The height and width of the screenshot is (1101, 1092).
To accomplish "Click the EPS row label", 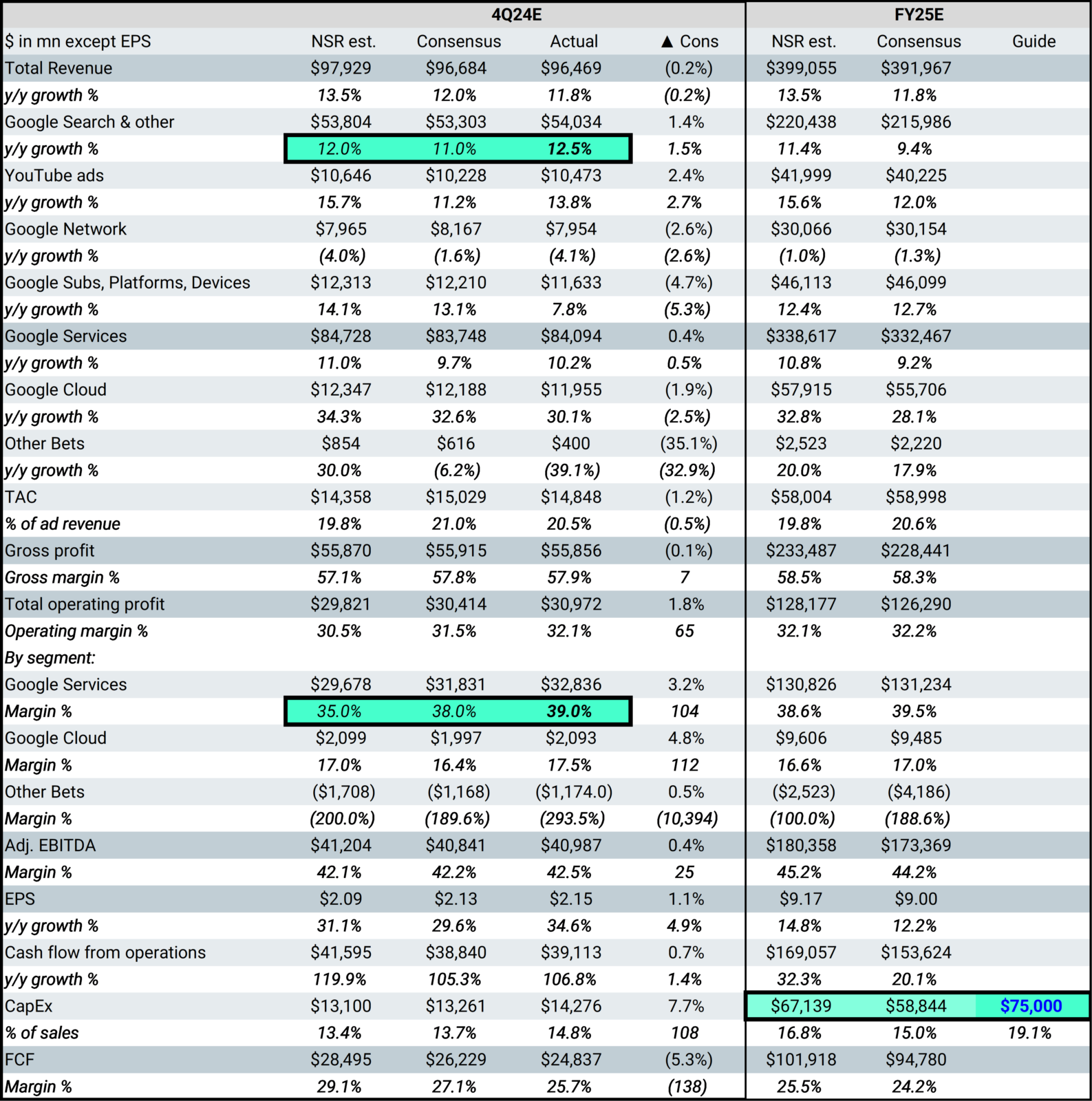I will click(20, 899).
